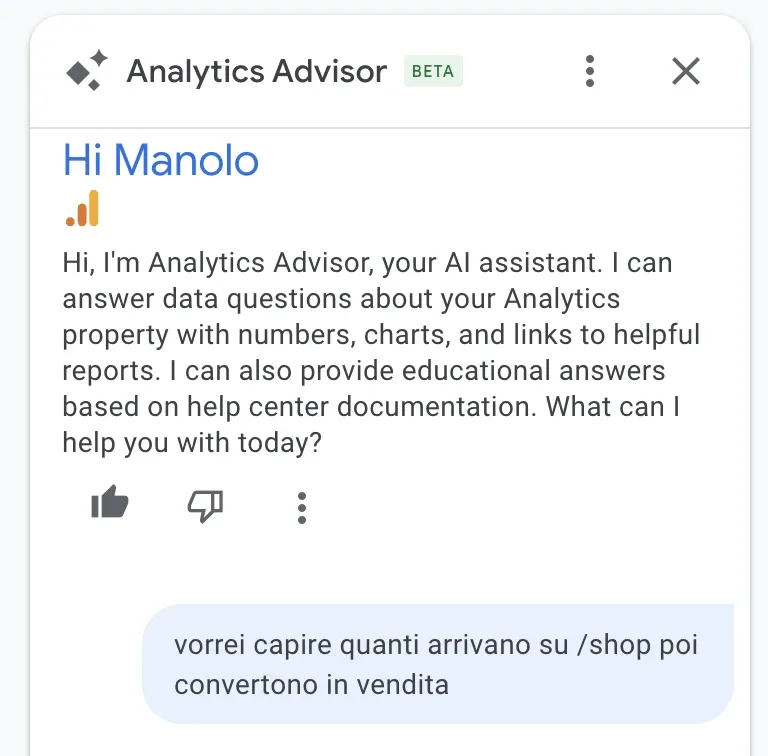
Task: Click the Analytics Advisor sparkle icon
Action: 86,71
